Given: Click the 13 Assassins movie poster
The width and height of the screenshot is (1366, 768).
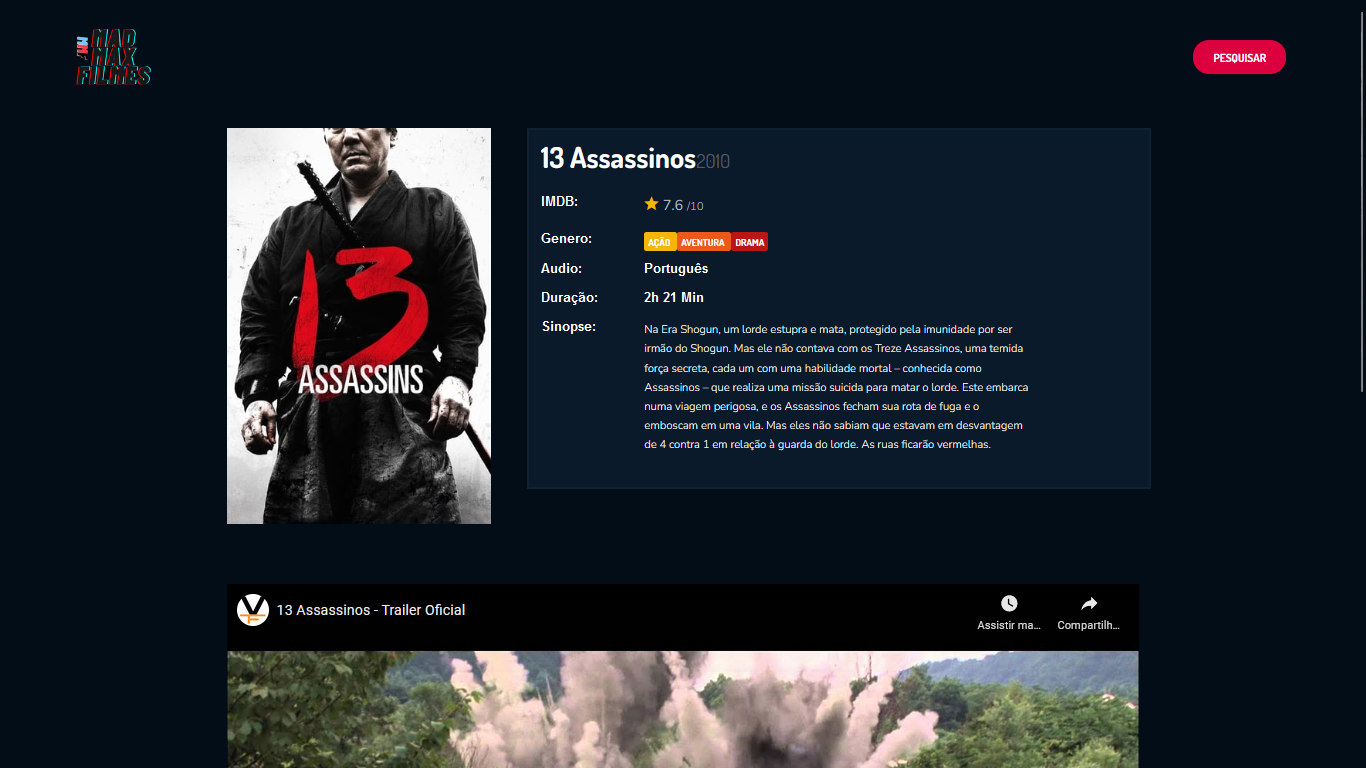Looking at the screenshot, I should pyautogui.click(x=359, y=326).
